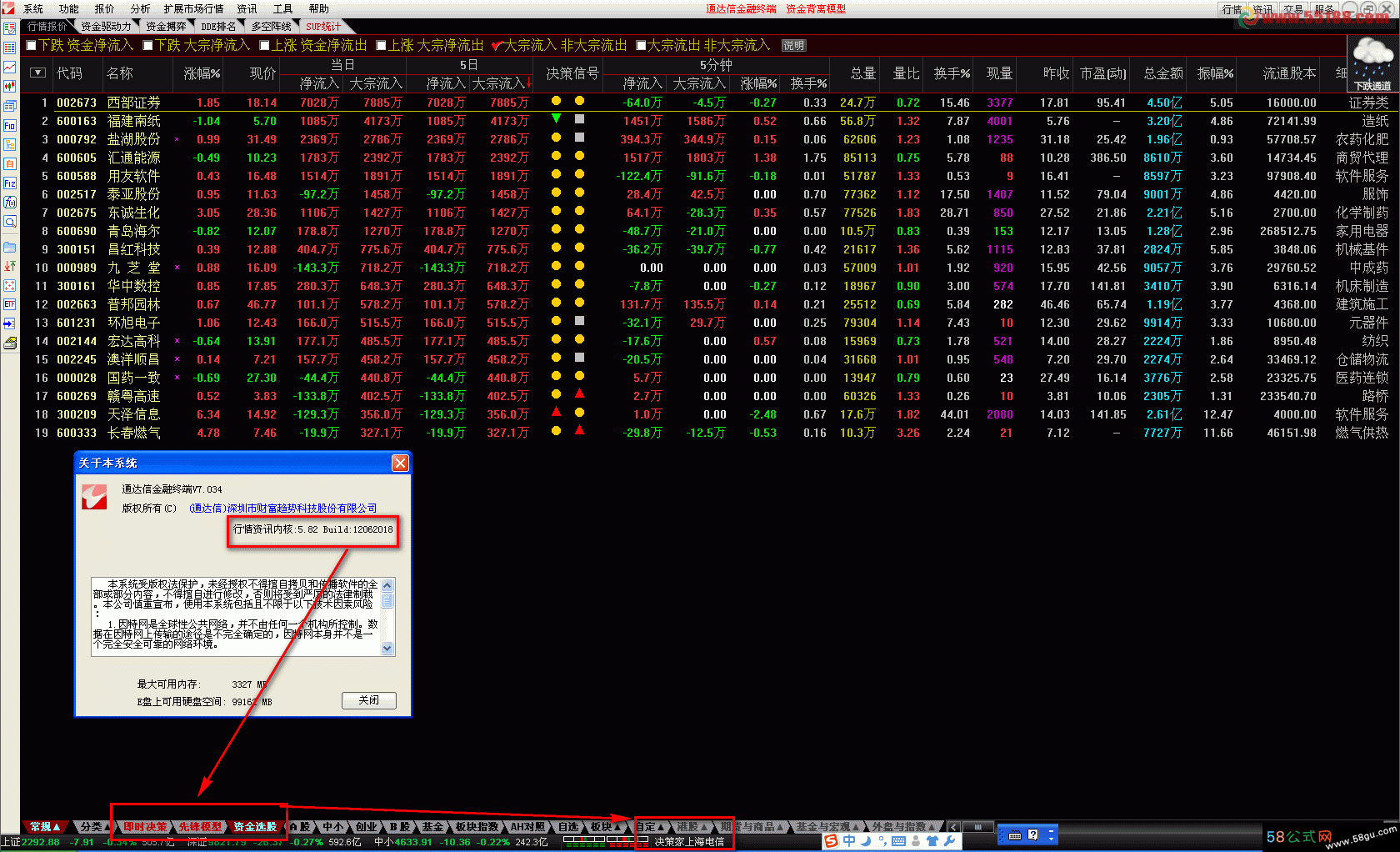The width and height of the screenshot is (1400, 852).
Task: Enable 上涨 大宗净流出 checkbox
Action: (x=381, y=45)
